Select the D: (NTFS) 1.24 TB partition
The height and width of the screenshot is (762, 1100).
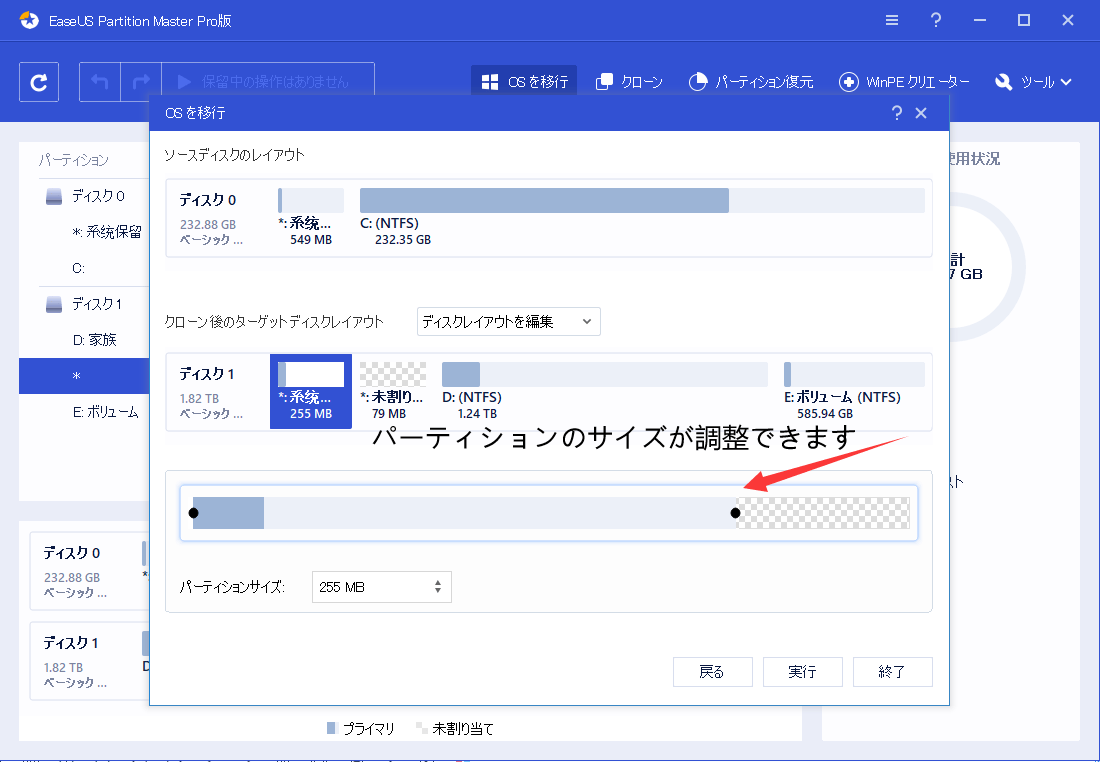click(605, 392)
